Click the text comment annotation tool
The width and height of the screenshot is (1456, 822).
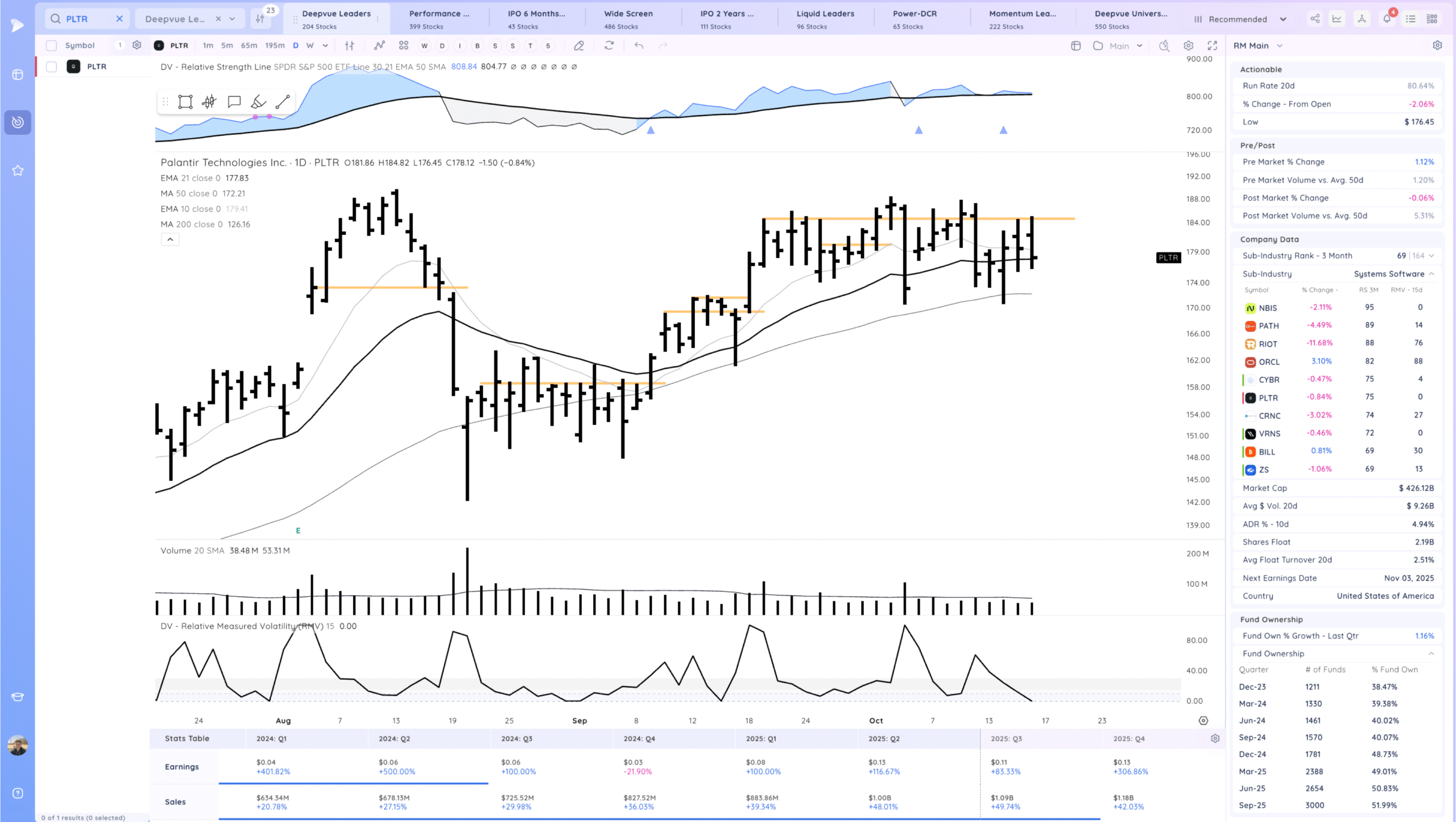pos(234,102)
